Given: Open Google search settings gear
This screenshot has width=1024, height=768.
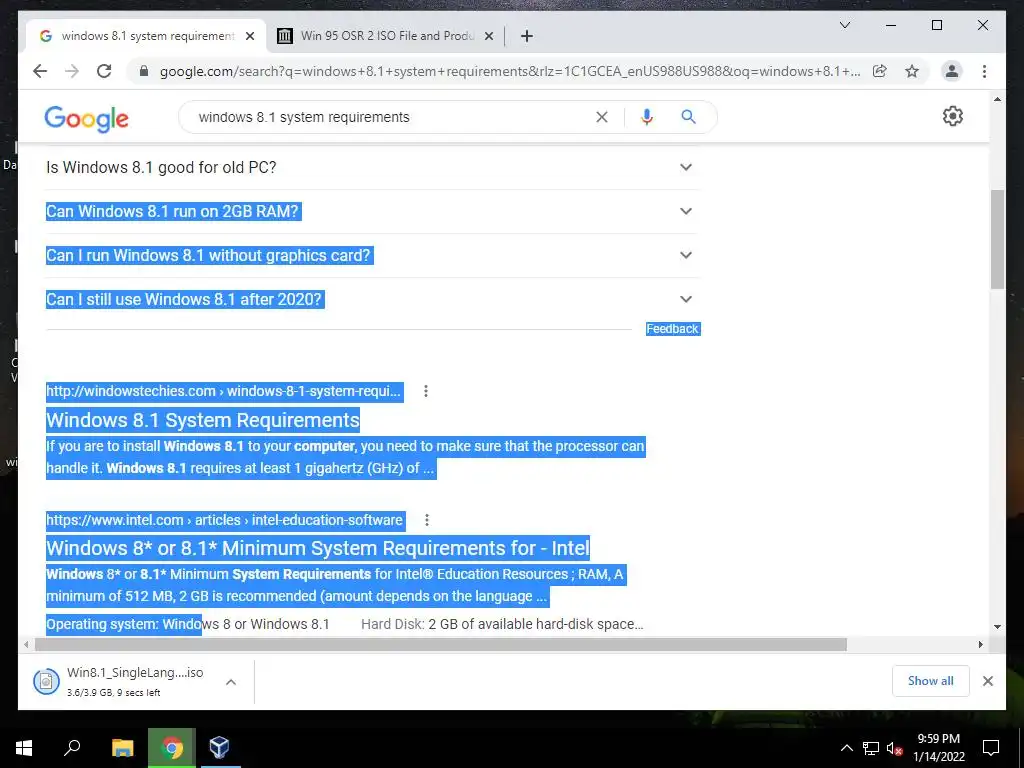Looking at the screenshot, I should click(x=952, y=116).
